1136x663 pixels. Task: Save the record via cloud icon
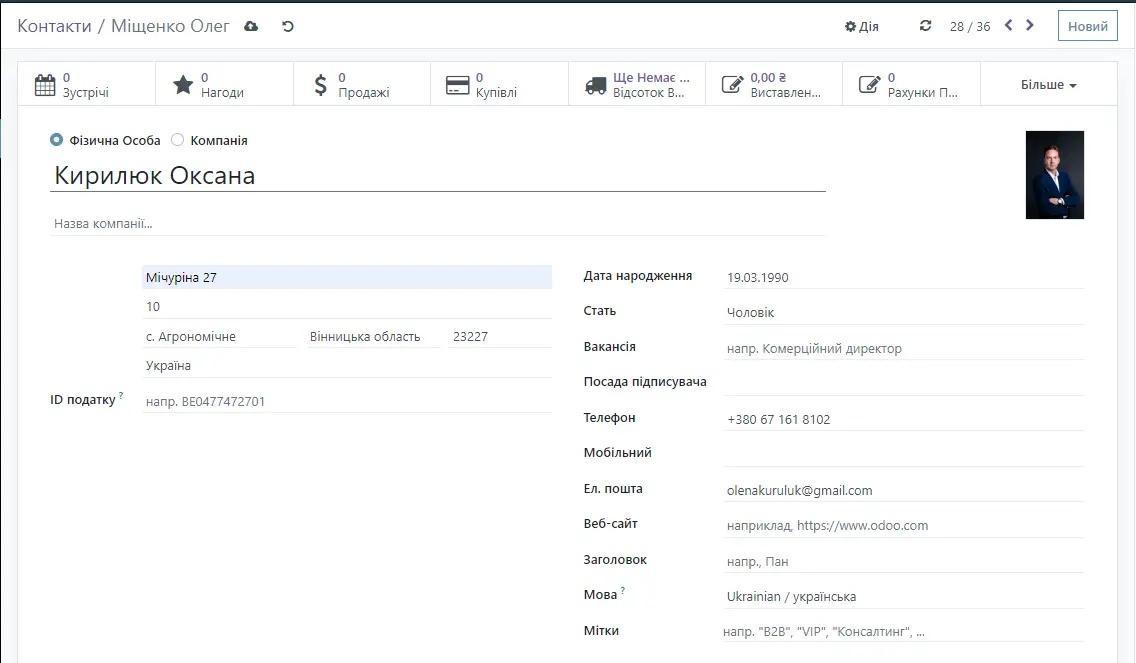(250, 26)
